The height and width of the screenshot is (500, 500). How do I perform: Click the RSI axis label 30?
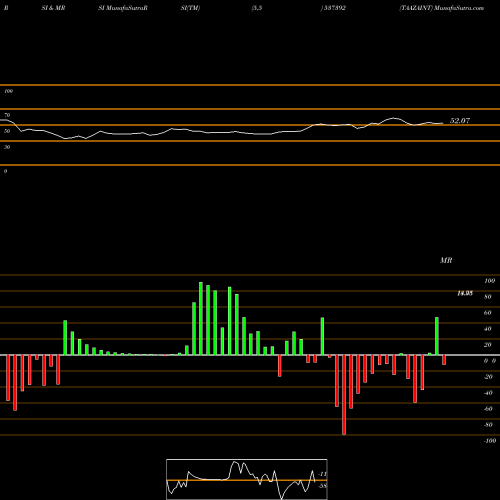pyautogui.click(x=7, y=147)
